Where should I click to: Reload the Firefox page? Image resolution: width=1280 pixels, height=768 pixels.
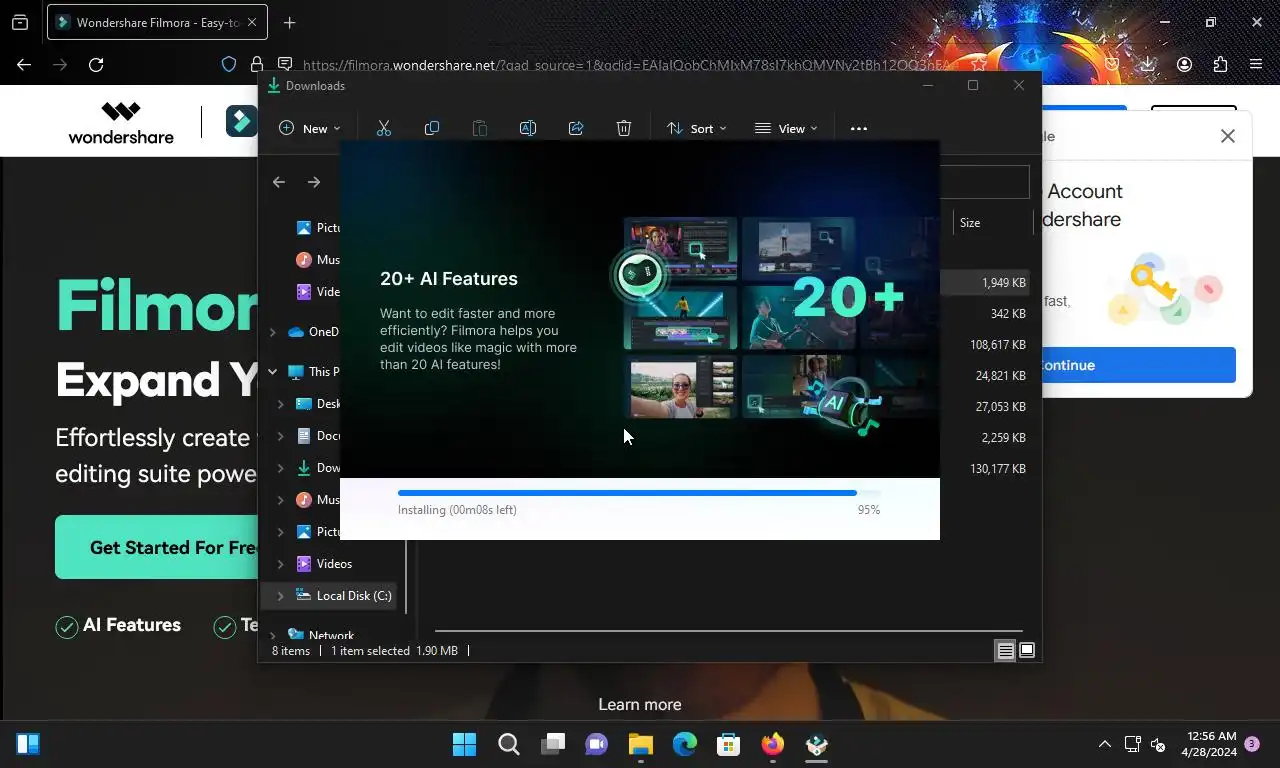pos(96,65)
